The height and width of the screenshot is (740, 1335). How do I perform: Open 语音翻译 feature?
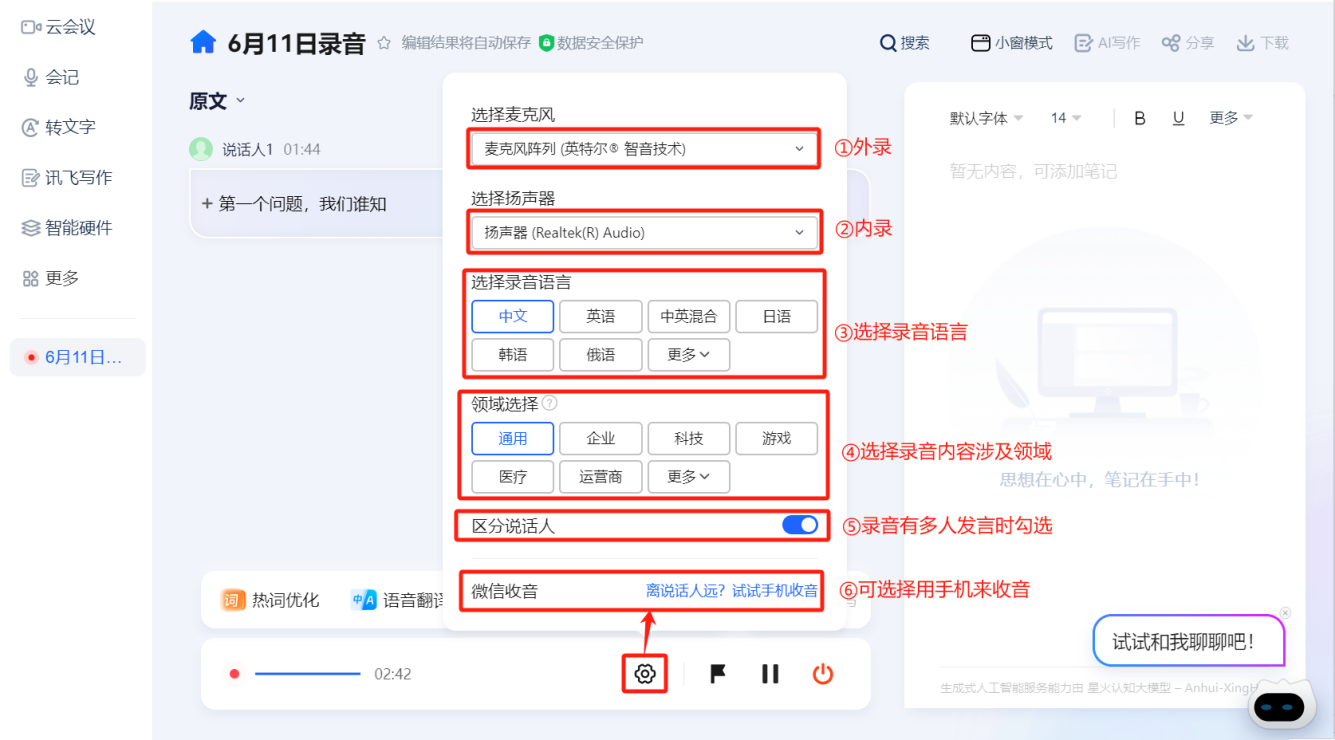tap(399, 600)
